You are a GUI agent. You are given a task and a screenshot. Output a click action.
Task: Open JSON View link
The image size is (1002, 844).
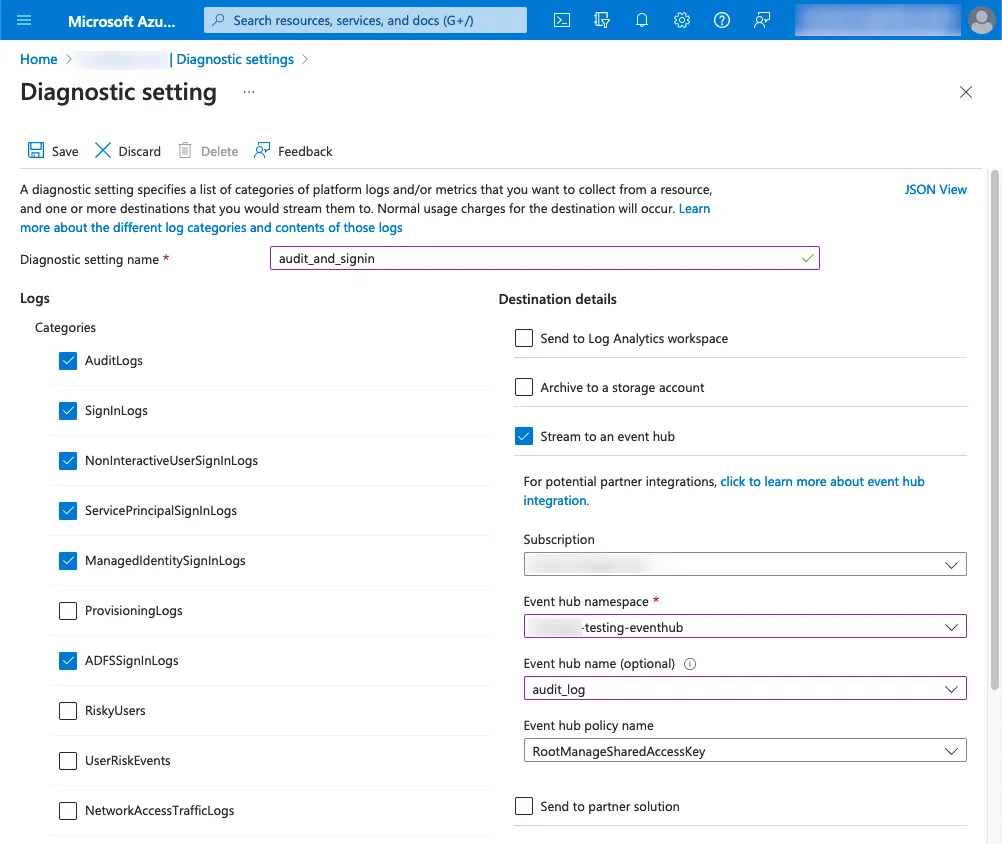935,190
